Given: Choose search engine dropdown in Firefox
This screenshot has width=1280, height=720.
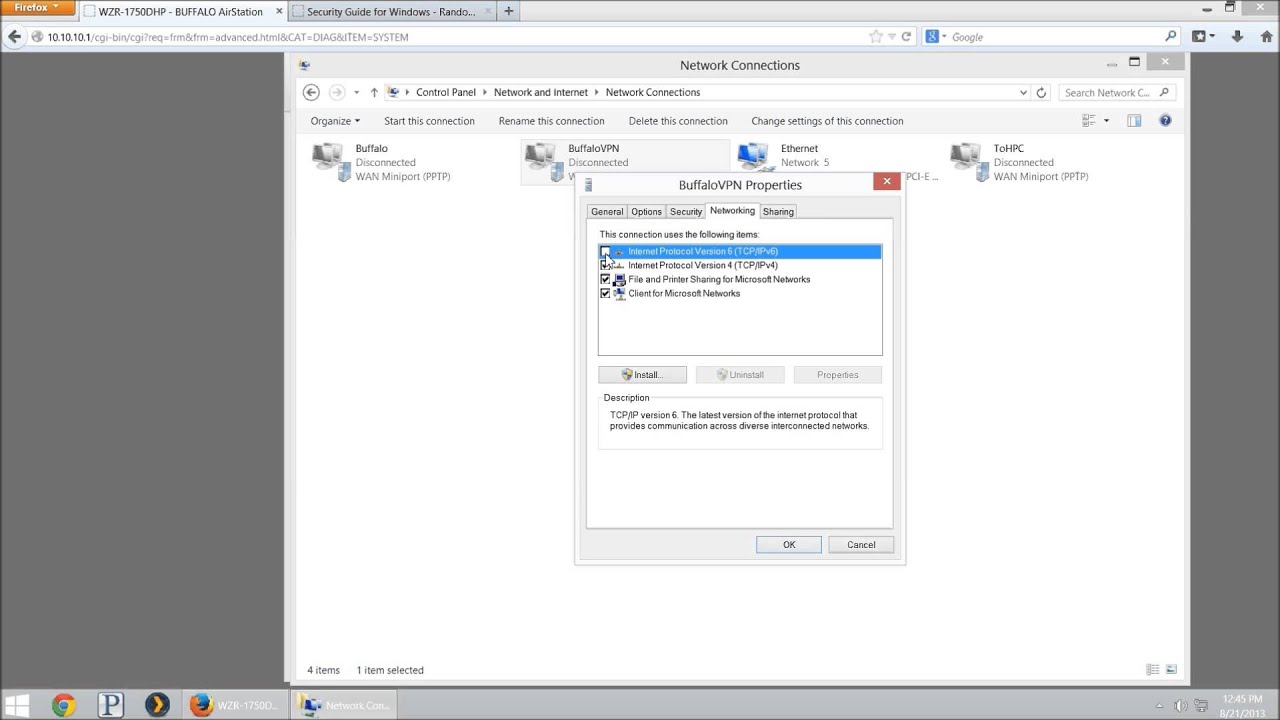Looking at the screenshot, I should (x=936, y=37).
